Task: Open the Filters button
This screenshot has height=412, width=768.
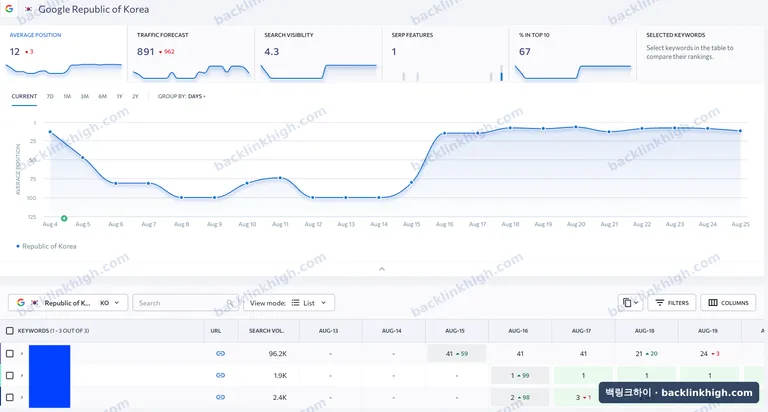Action: [672, 303]
